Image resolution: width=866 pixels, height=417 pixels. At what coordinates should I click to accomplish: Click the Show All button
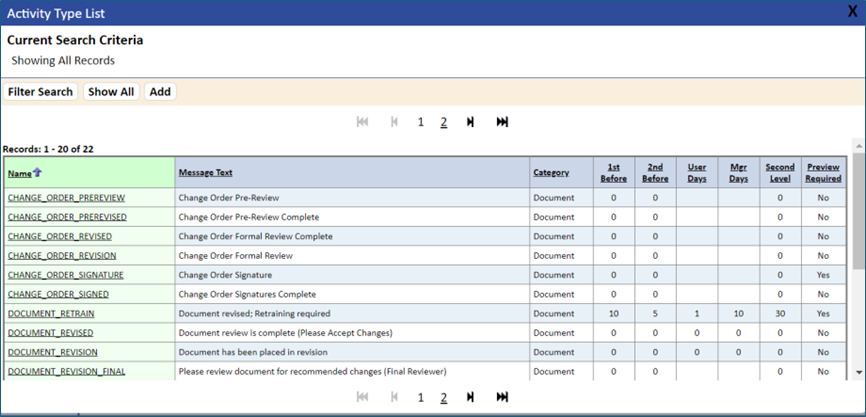111,92
